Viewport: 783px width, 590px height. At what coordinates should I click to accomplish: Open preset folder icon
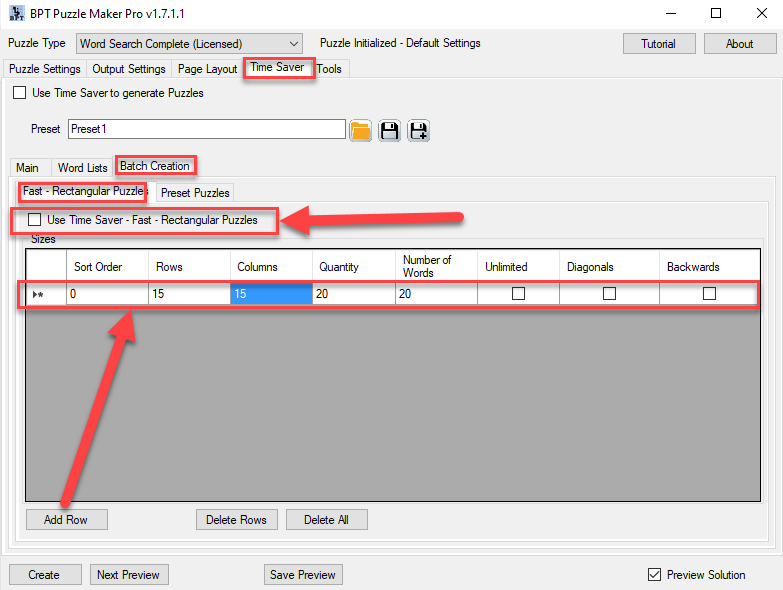(361, 130)
